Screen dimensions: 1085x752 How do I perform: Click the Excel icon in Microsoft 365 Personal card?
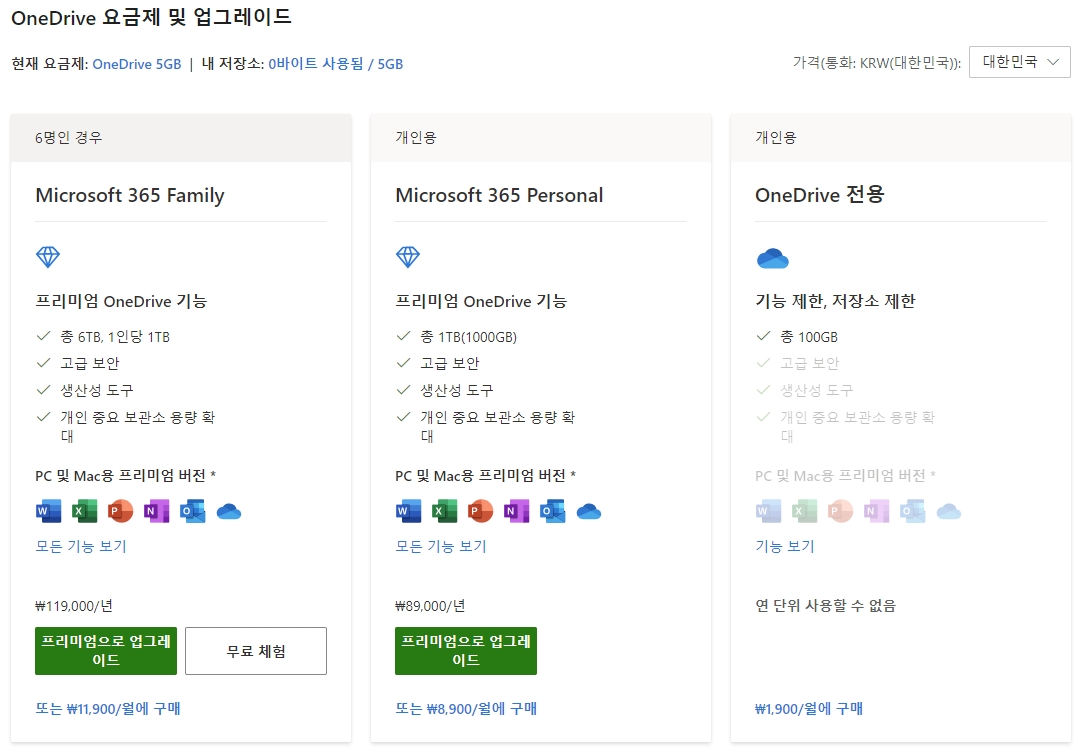click(444, 511)
